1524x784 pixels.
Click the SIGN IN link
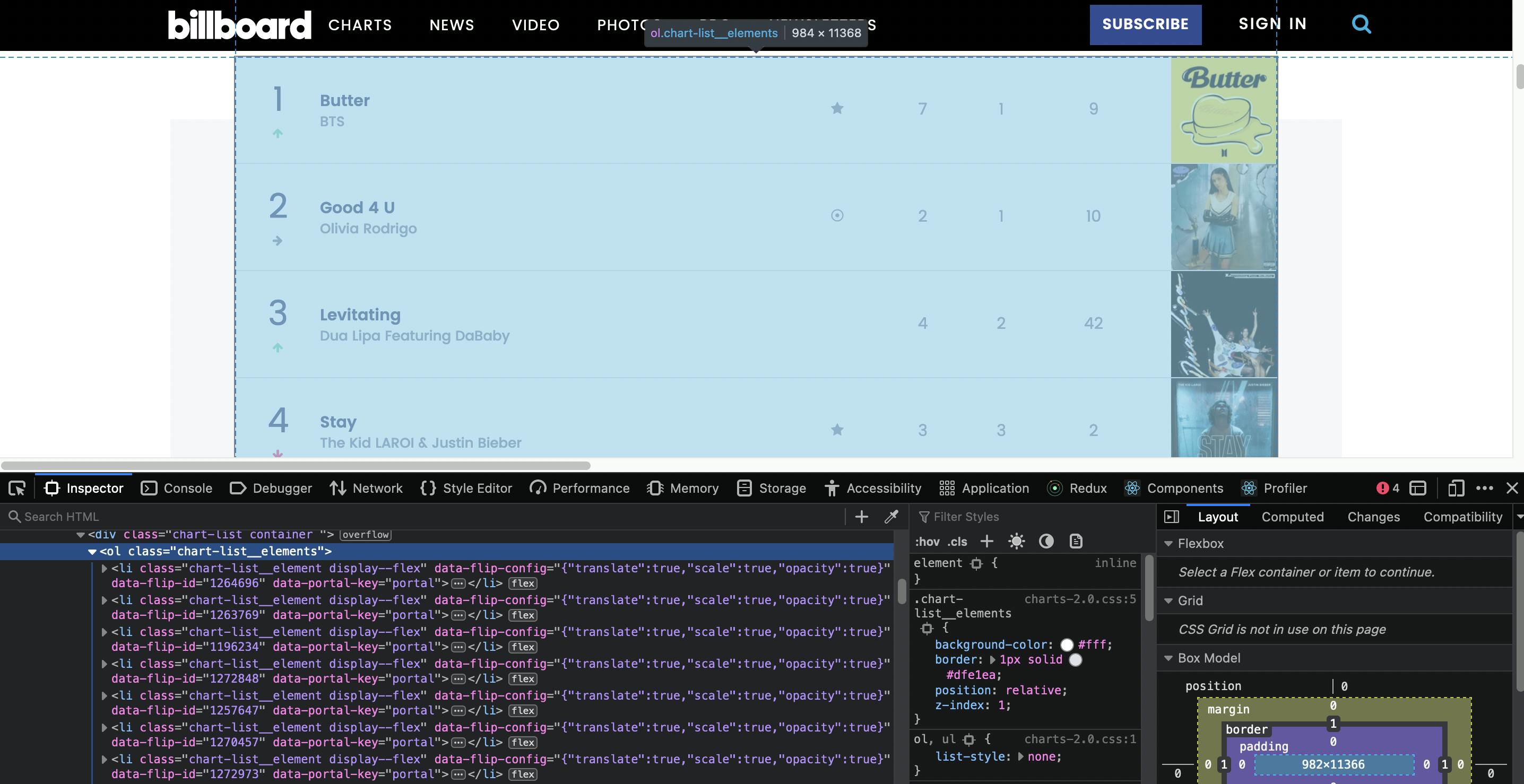[x=1272, y=24]
